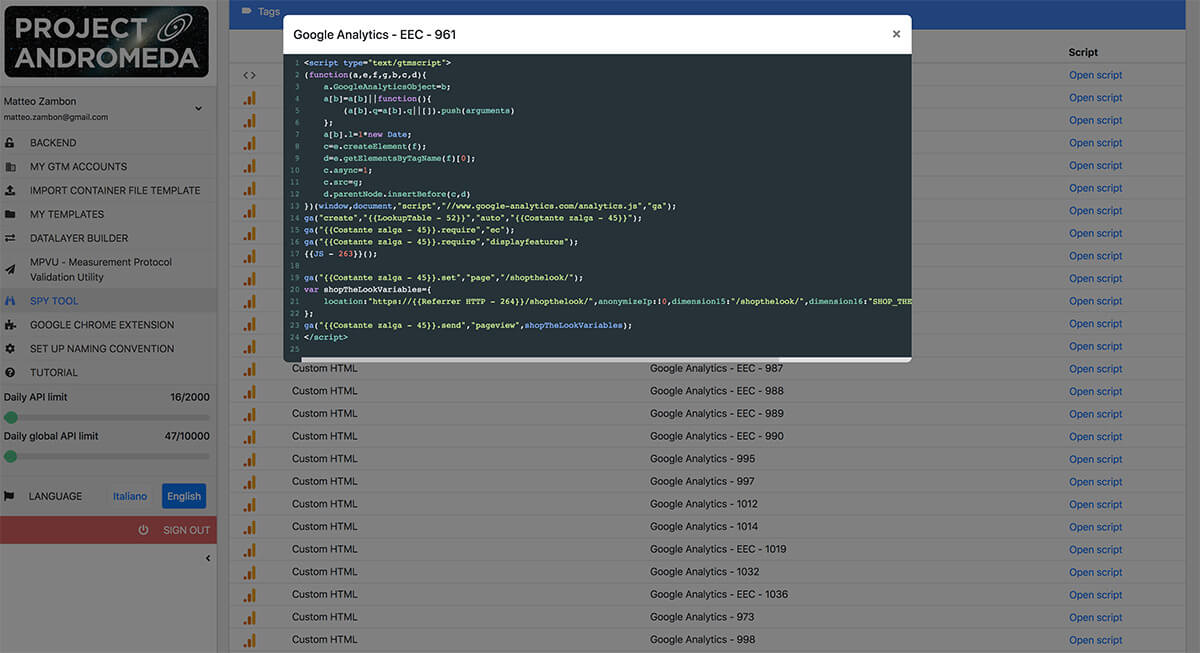The height and width of the screenshot is (653, 1200).
Task: Click analytics icon in 1012 row
Action: pos(250,504)
